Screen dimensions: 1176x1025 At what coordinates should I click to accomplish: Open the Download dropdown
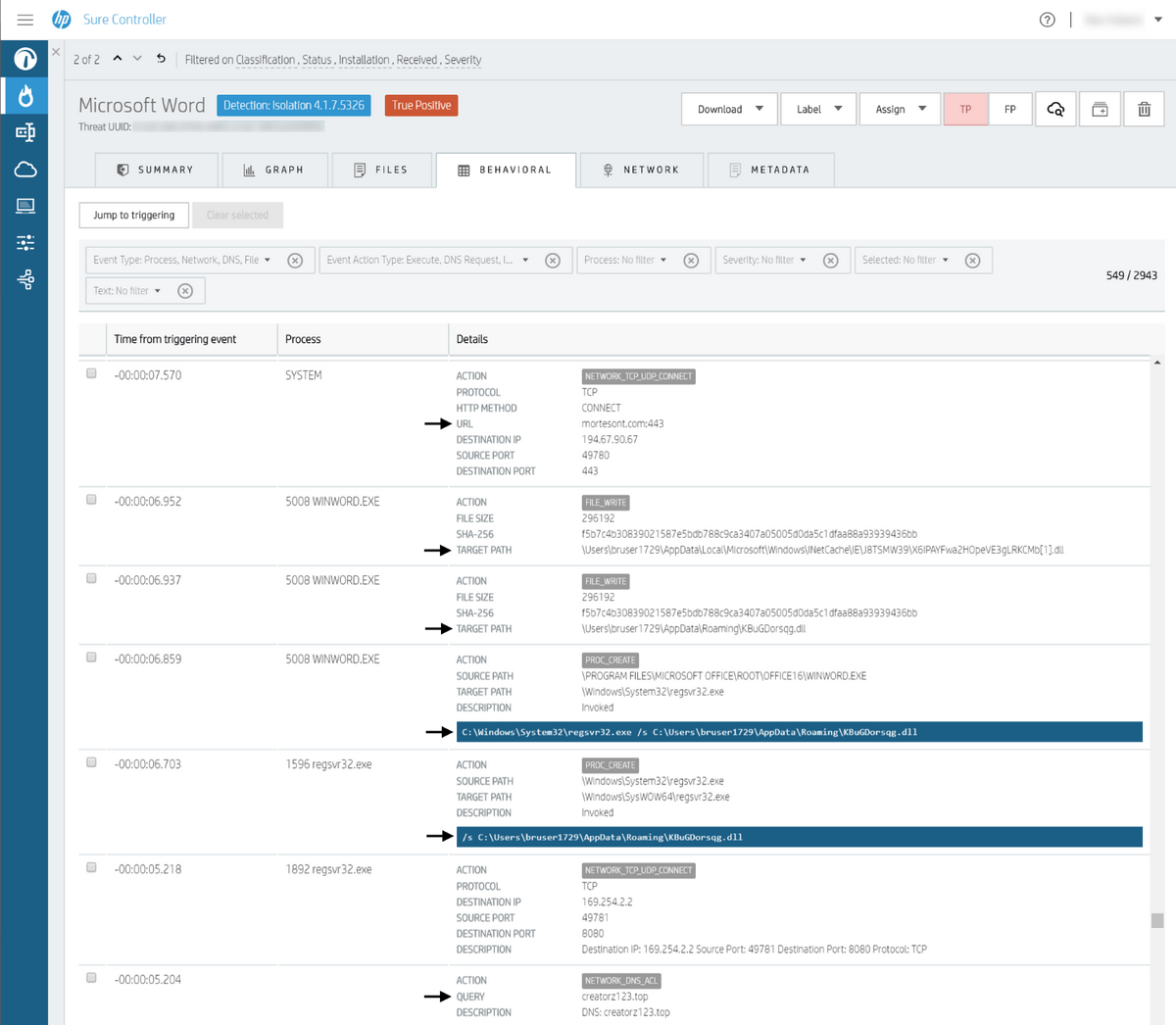tap(729, 109)
